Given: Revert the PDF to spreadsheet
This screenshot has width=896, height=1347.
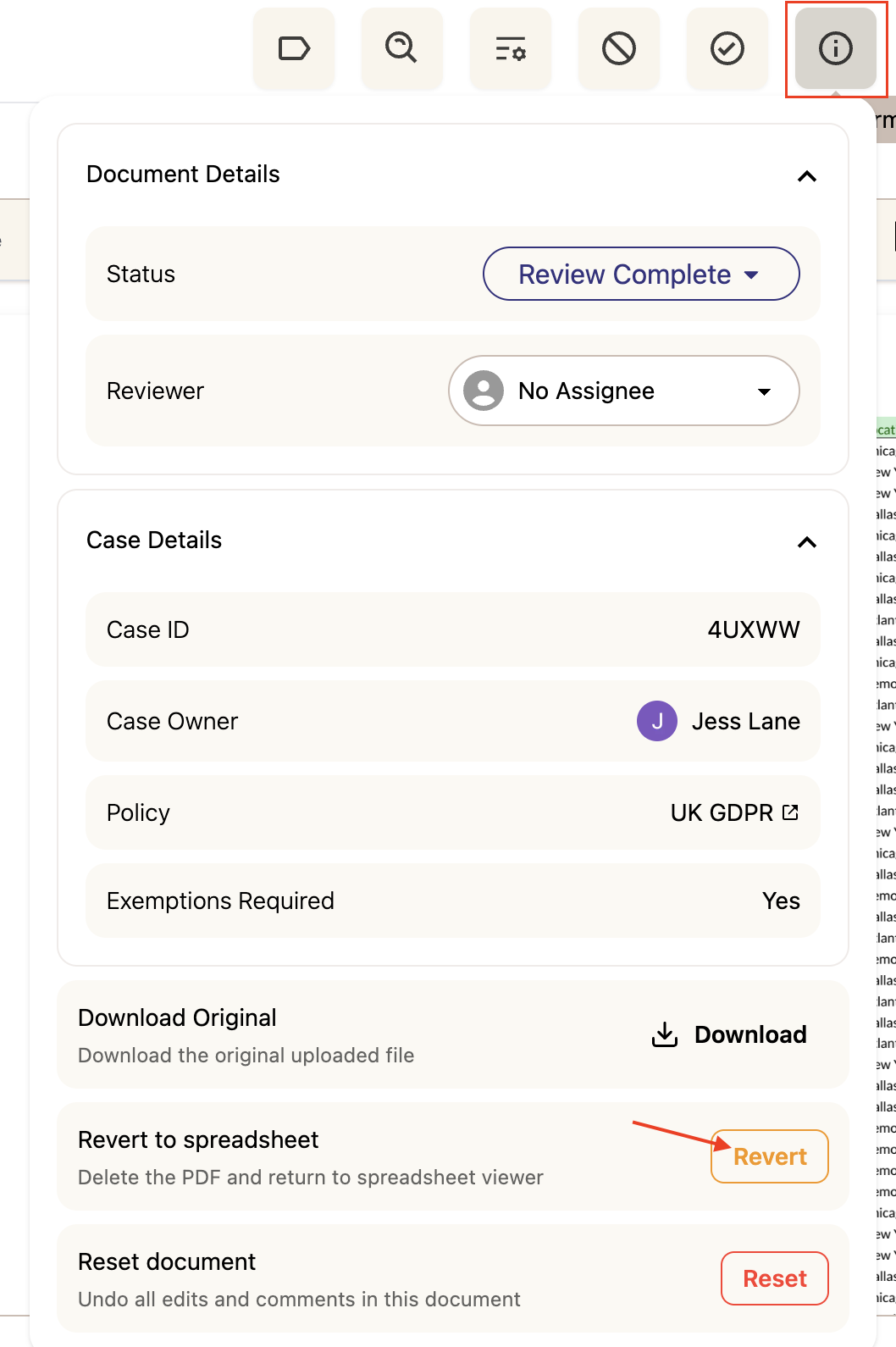Looking at the screenshot, I should tap(770, 1156).
